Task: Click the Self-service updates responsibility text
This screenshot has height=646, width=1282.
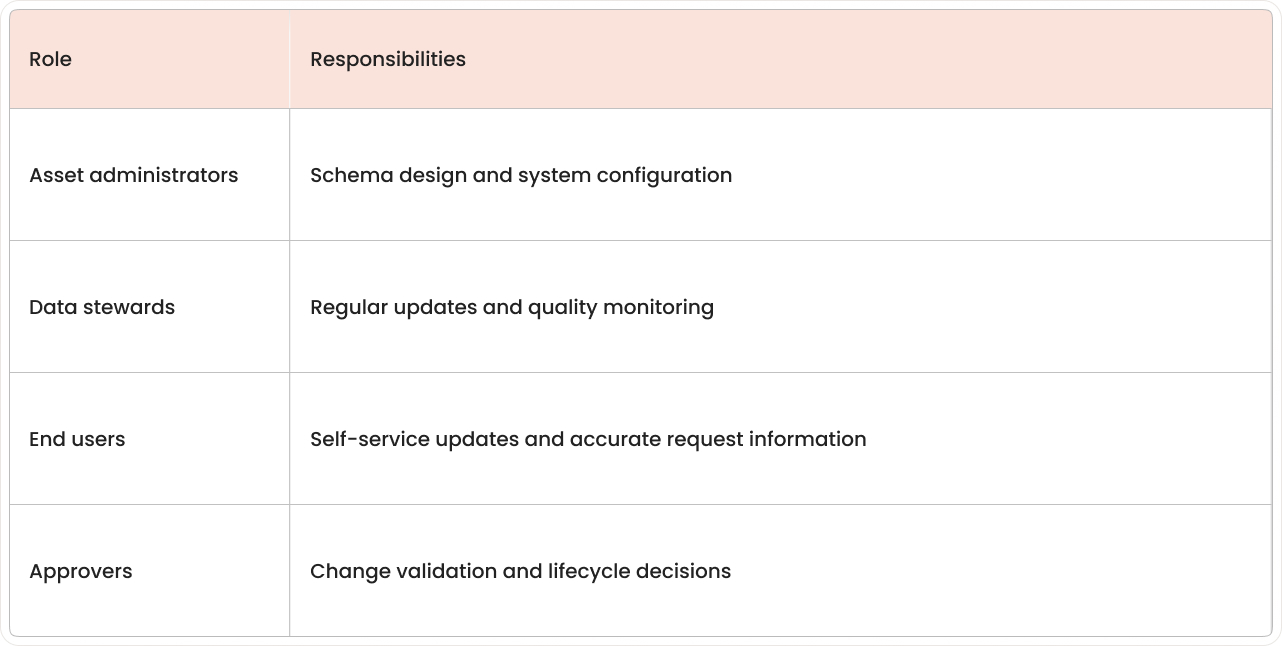Action: click(587, 440)
